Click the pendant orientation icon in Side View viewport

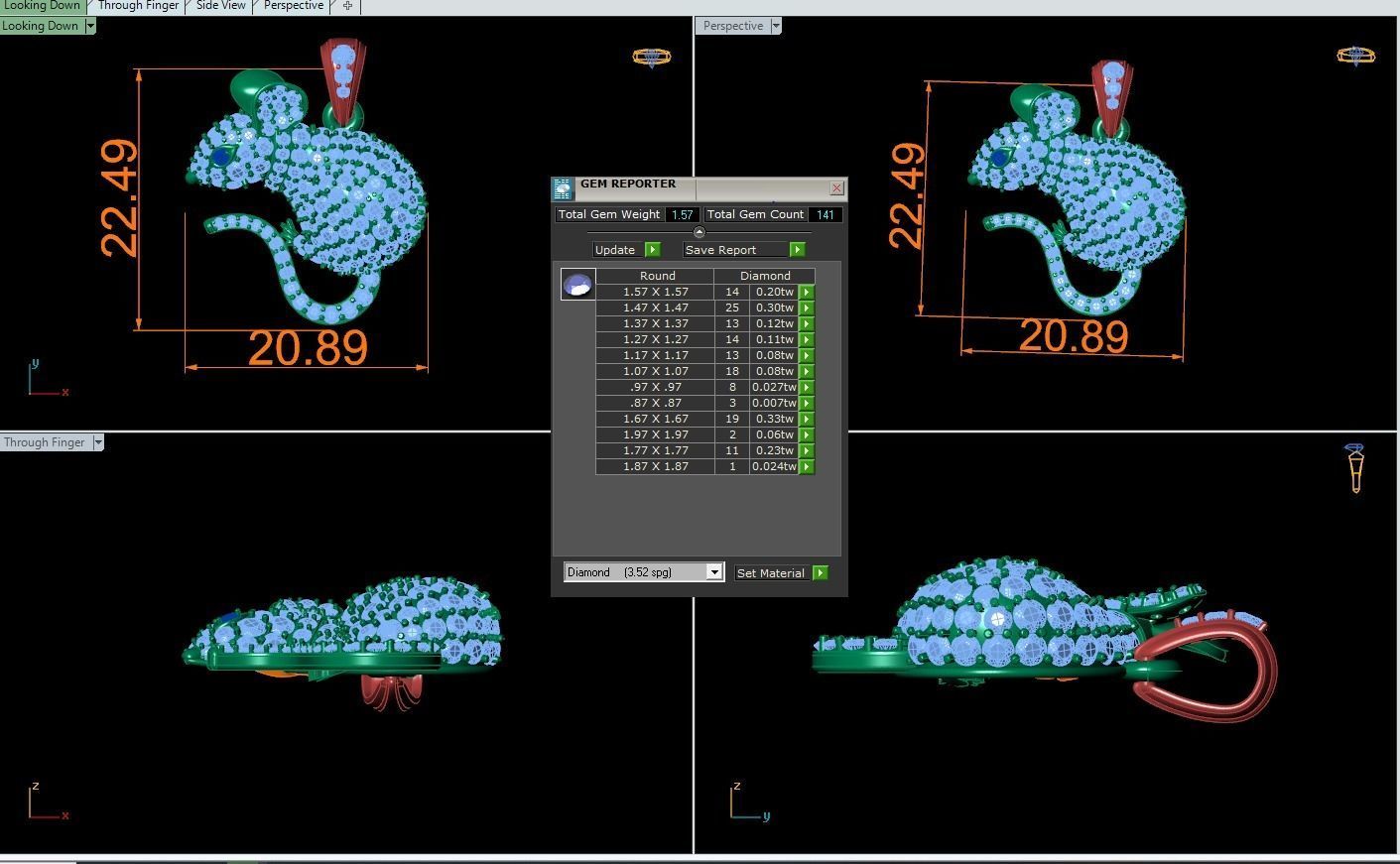click(1355, 468)
